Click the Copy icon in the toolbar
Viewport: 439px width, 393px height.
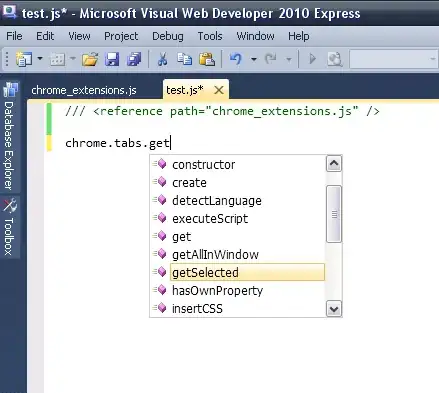click(x=184, y=59)
